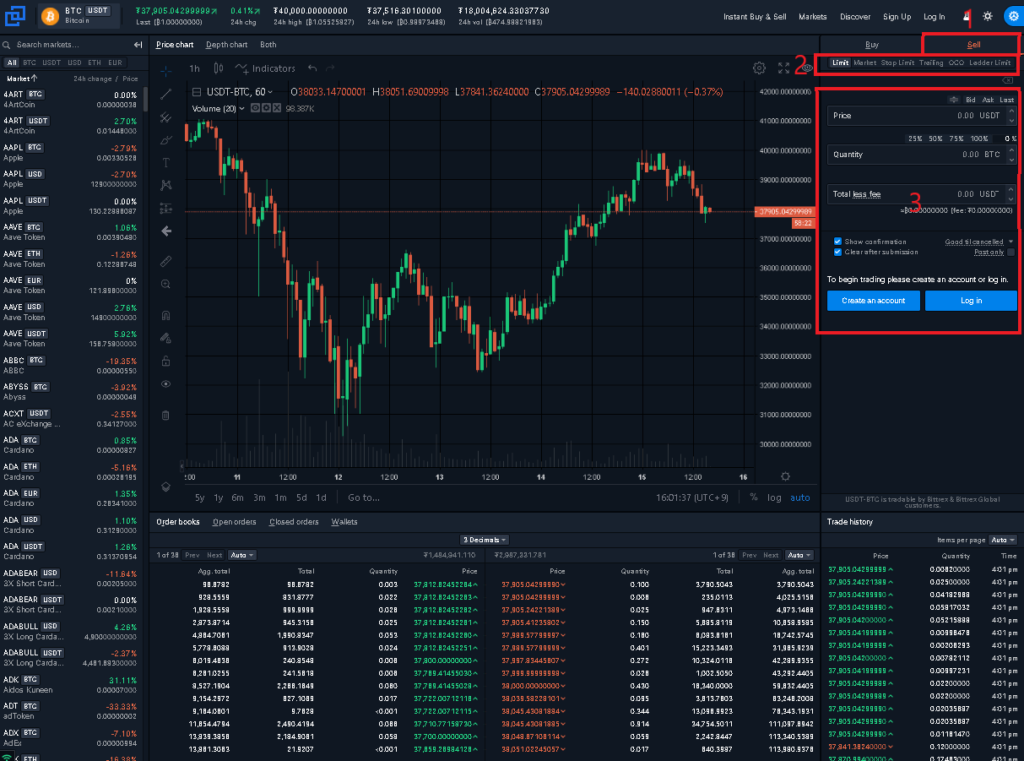The width and height of the screenshot is (1024, 761).
Task: Select the zoom-in magnifier tool
Action: tap(166, 284)
